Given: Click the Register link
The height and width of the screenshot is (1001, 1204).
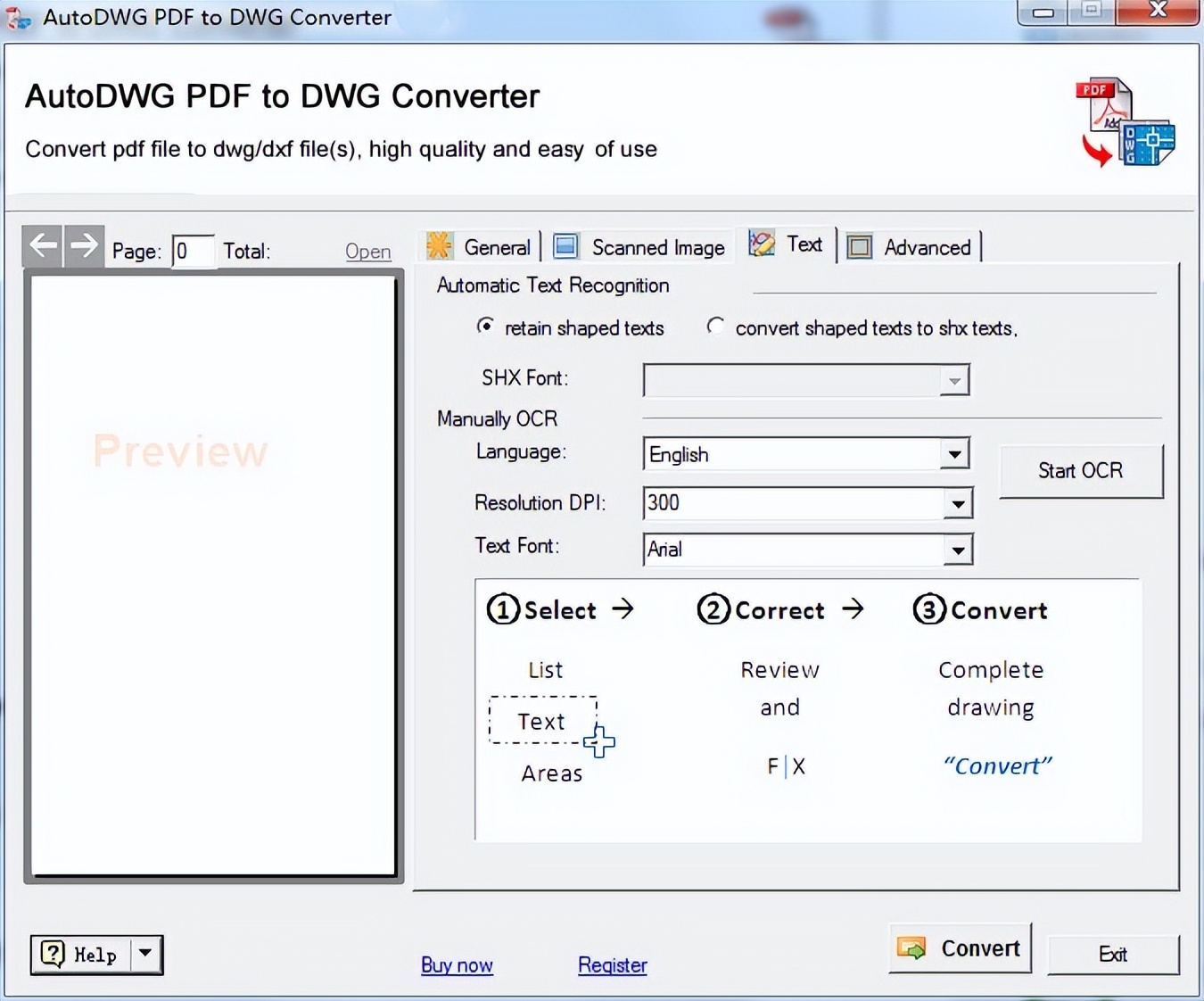Looking at the screenshot, I should [612, 965].
